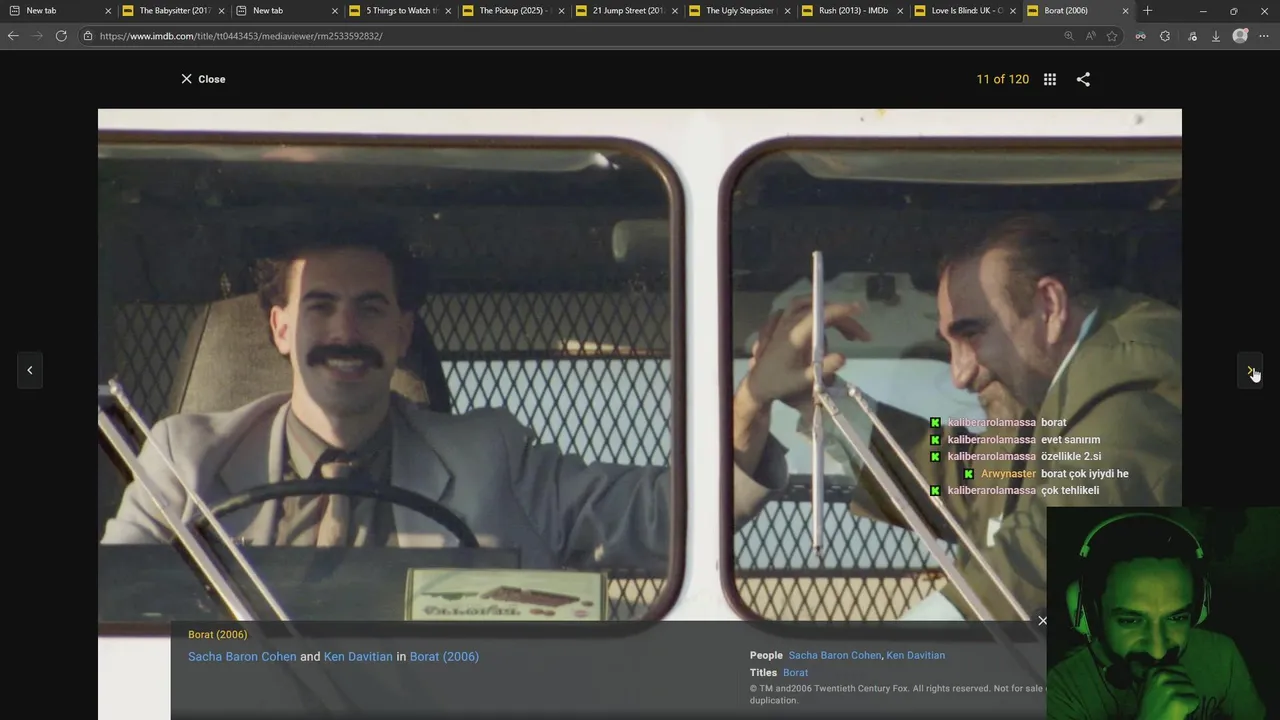Close the 21 Jump Street tab

pyautogui.click(x=674, y=11)
